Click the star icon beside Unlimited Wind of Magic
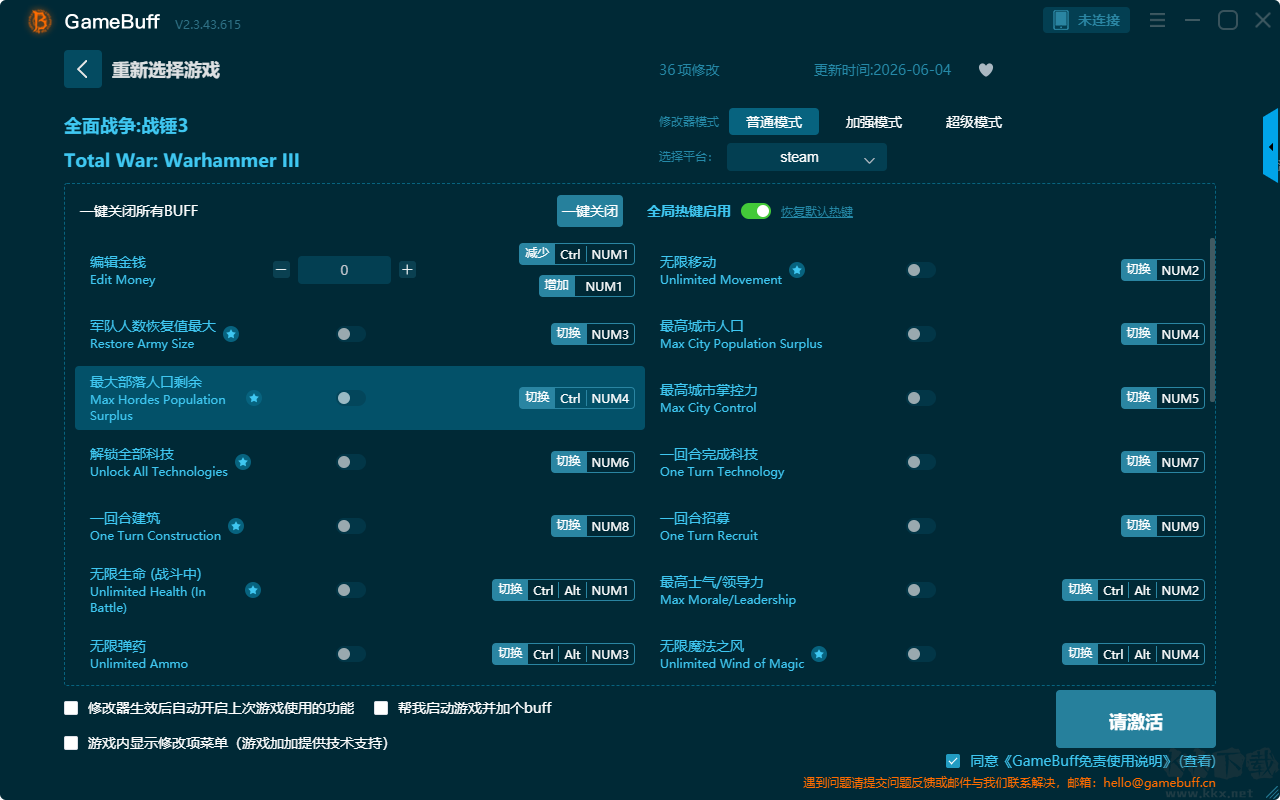 (x=819, y=654)
